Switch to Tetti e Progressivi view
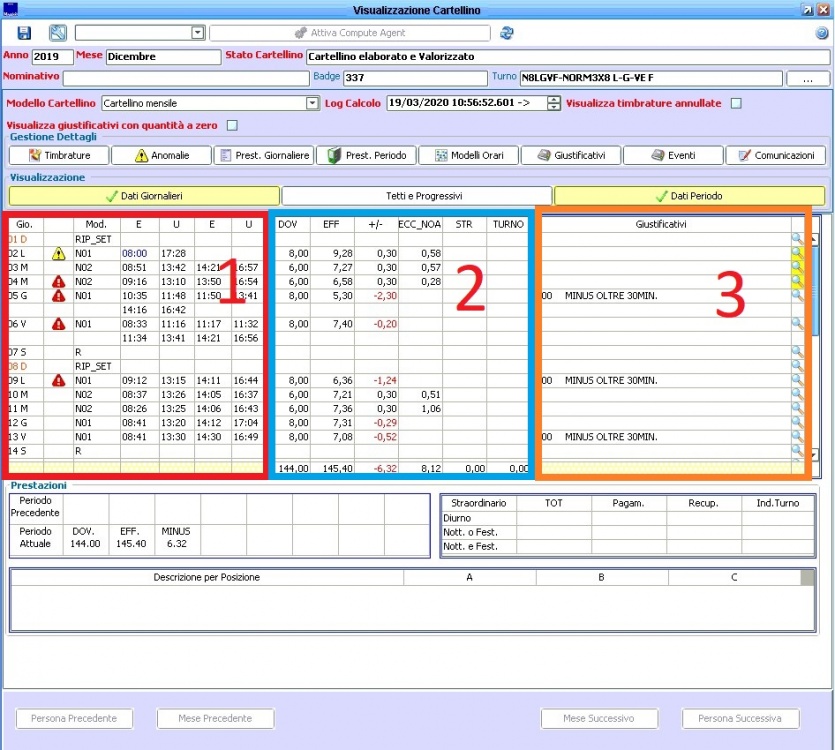The width and height of the screenshot is (835, 750). pos(417,196)
